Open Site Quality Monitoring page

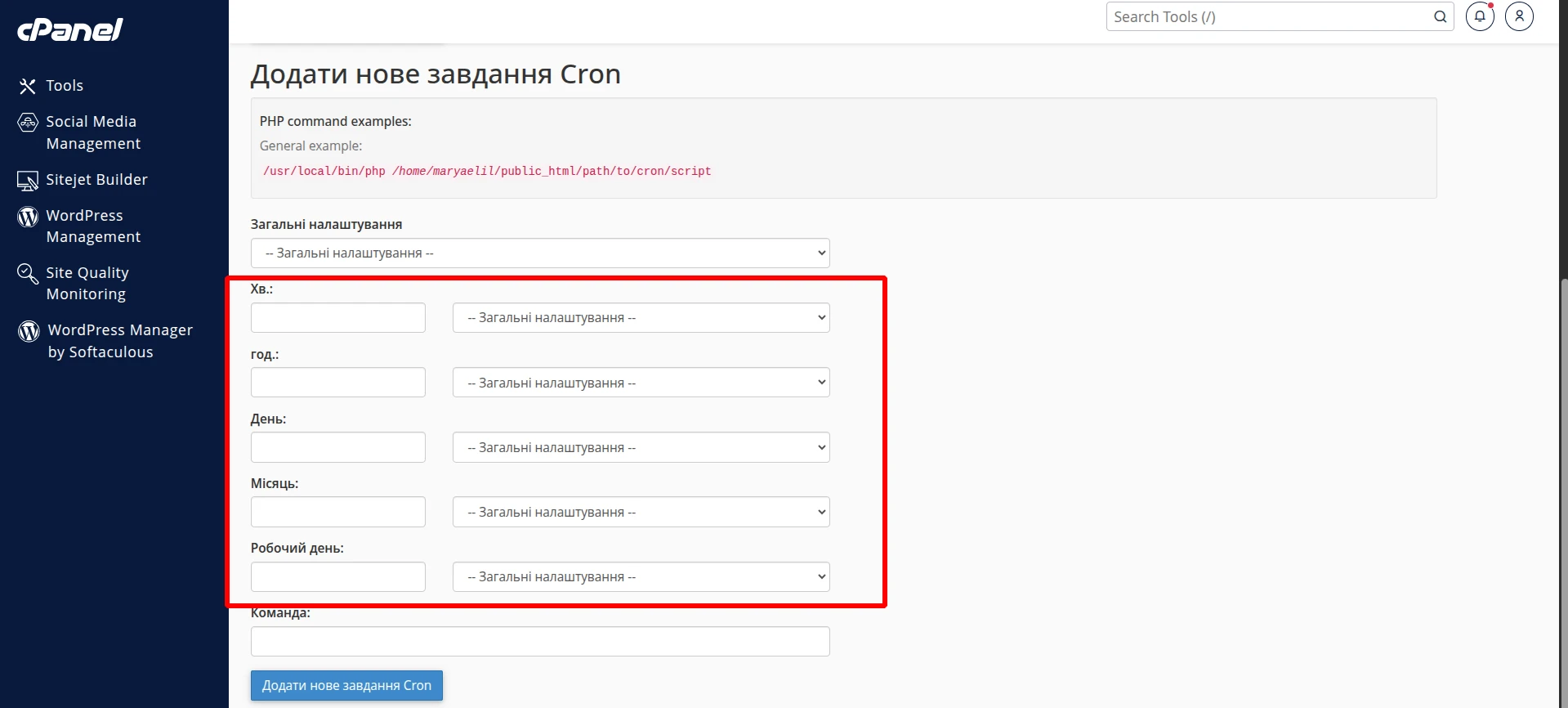[x=87, y=284]
